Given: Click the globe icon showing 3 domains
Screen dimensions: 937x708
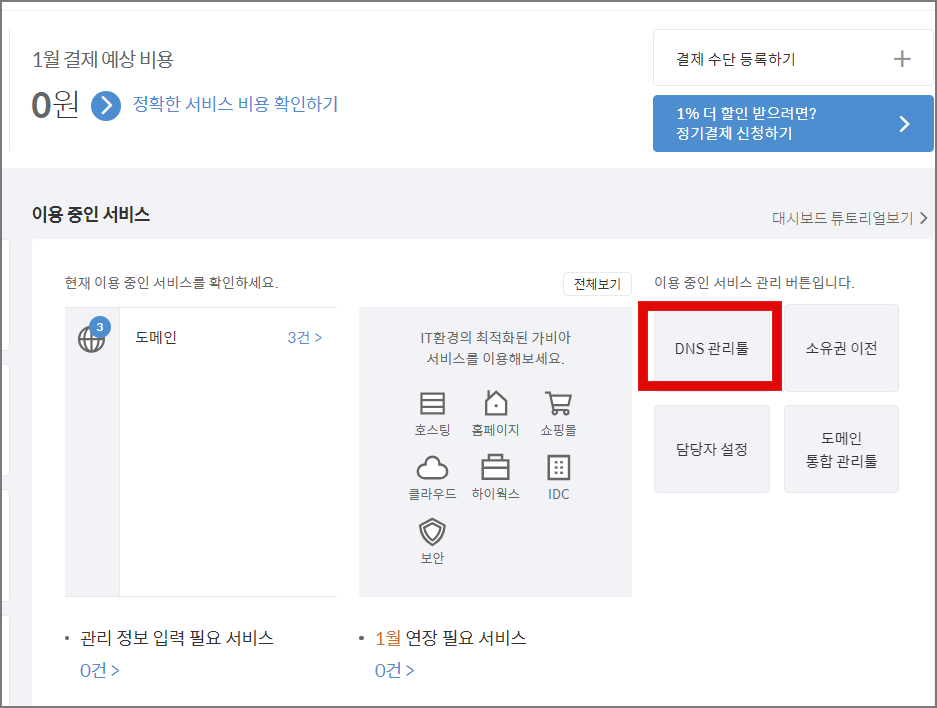Looking at the screenshot, I should pos(92,338).
